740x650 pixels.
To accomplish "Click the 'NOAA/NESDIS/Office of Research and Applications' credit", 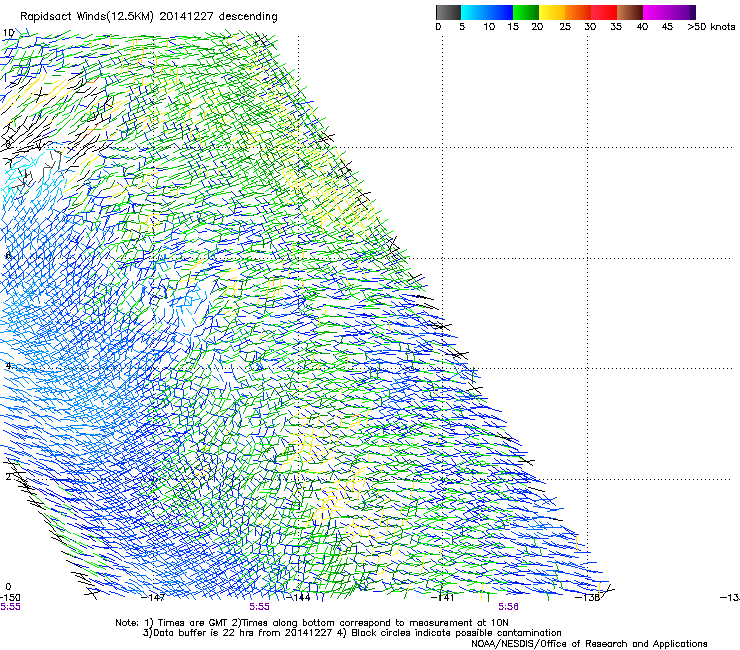I will click(589, 644).
